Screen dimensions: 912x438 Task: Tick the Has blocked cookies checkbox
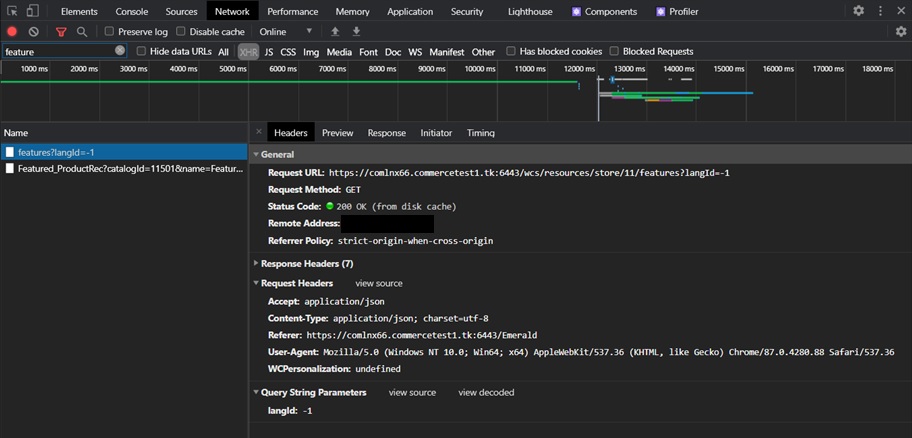(x=511, y=51)
